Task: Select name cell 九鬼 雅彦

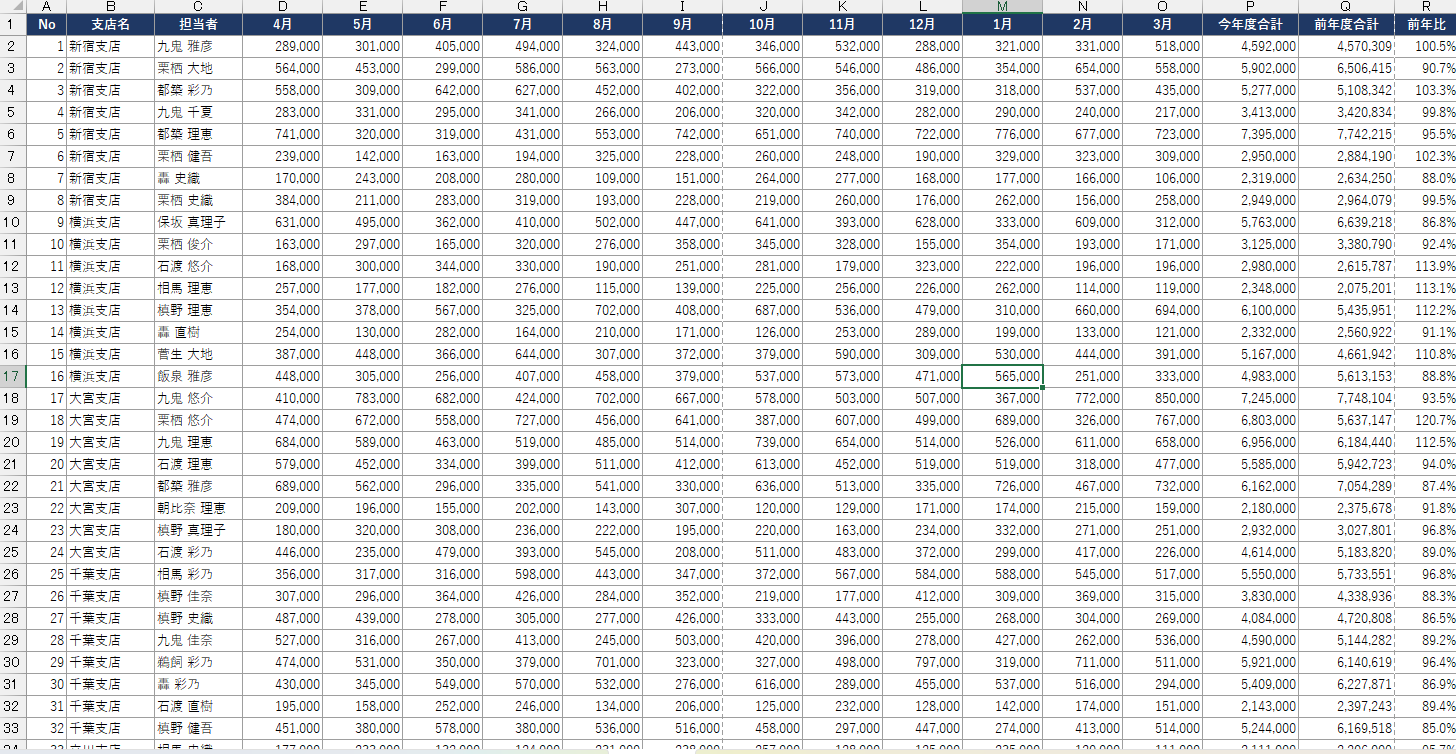Action: coord(198,46)
